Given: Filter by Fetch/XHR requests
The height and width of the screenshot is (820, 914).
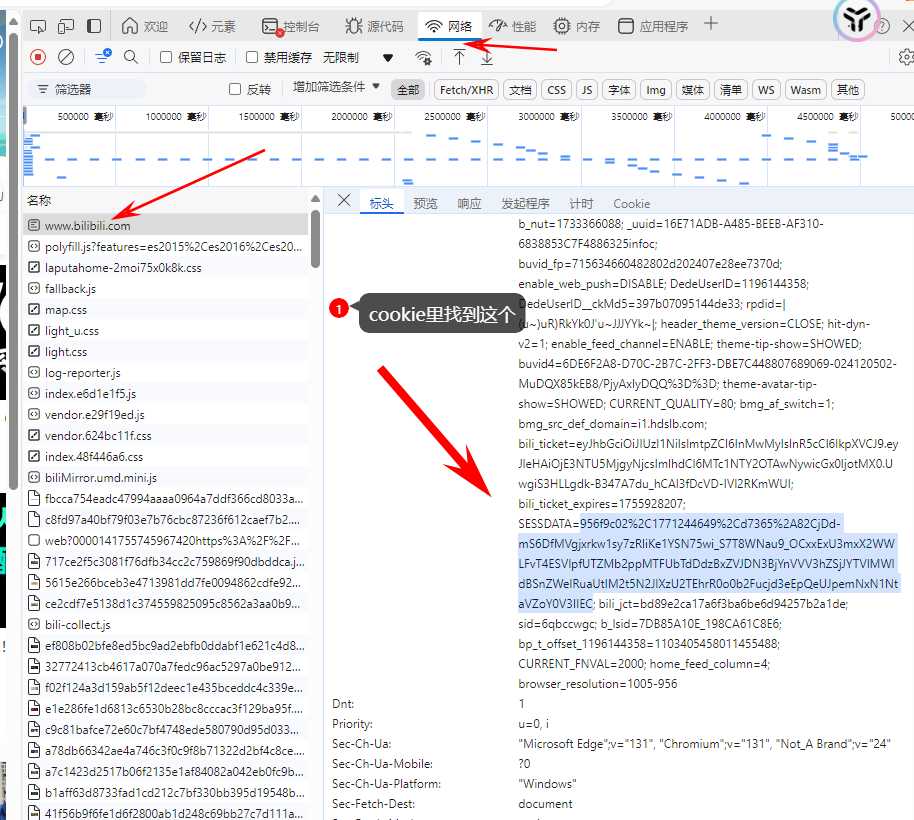Looking at the screenshot, I should [466, 90].
